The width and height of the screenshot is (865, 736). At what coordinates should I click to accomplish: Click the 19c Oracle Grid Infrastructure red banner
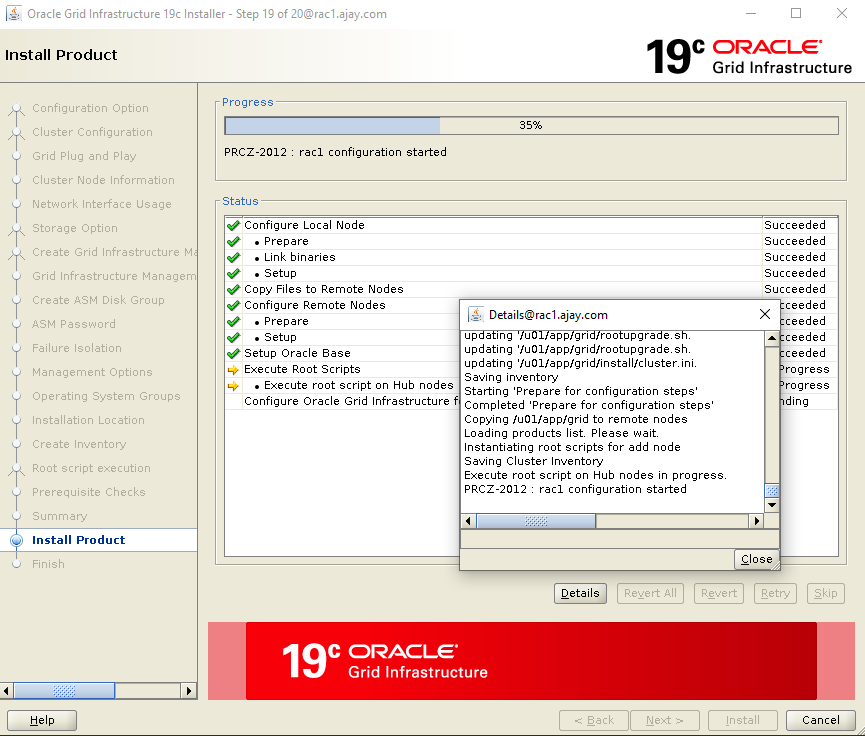tap(531, 661)
